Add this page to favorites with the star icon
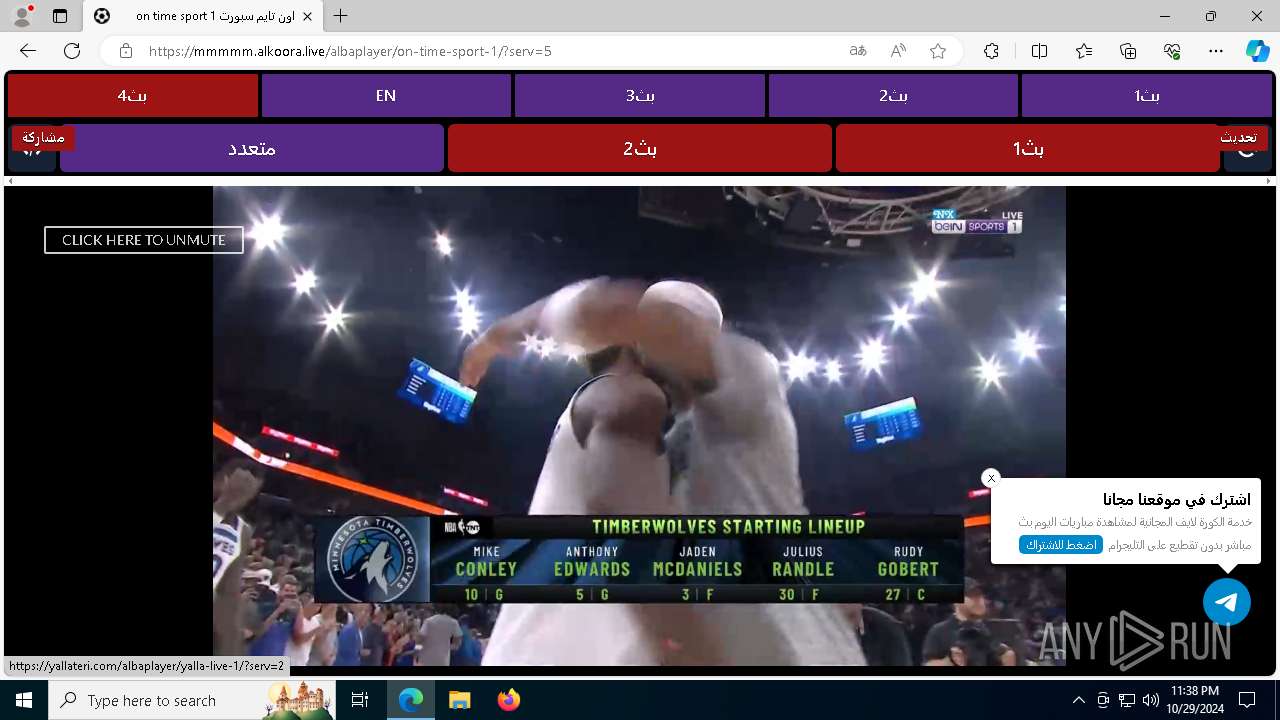The height and width of the screenshot is (720, 1280). coord(938,51)
